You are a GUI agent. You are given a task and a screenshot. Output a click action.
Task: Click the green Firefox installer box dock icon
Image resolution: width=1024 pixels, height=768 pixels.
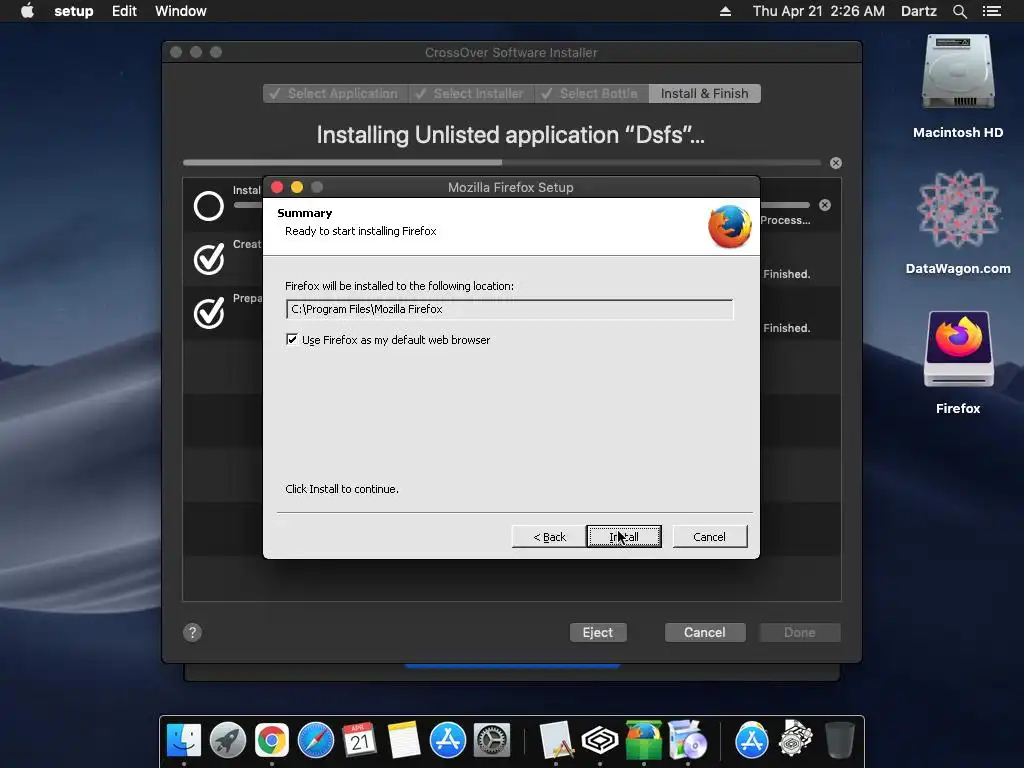click(643, 741)
